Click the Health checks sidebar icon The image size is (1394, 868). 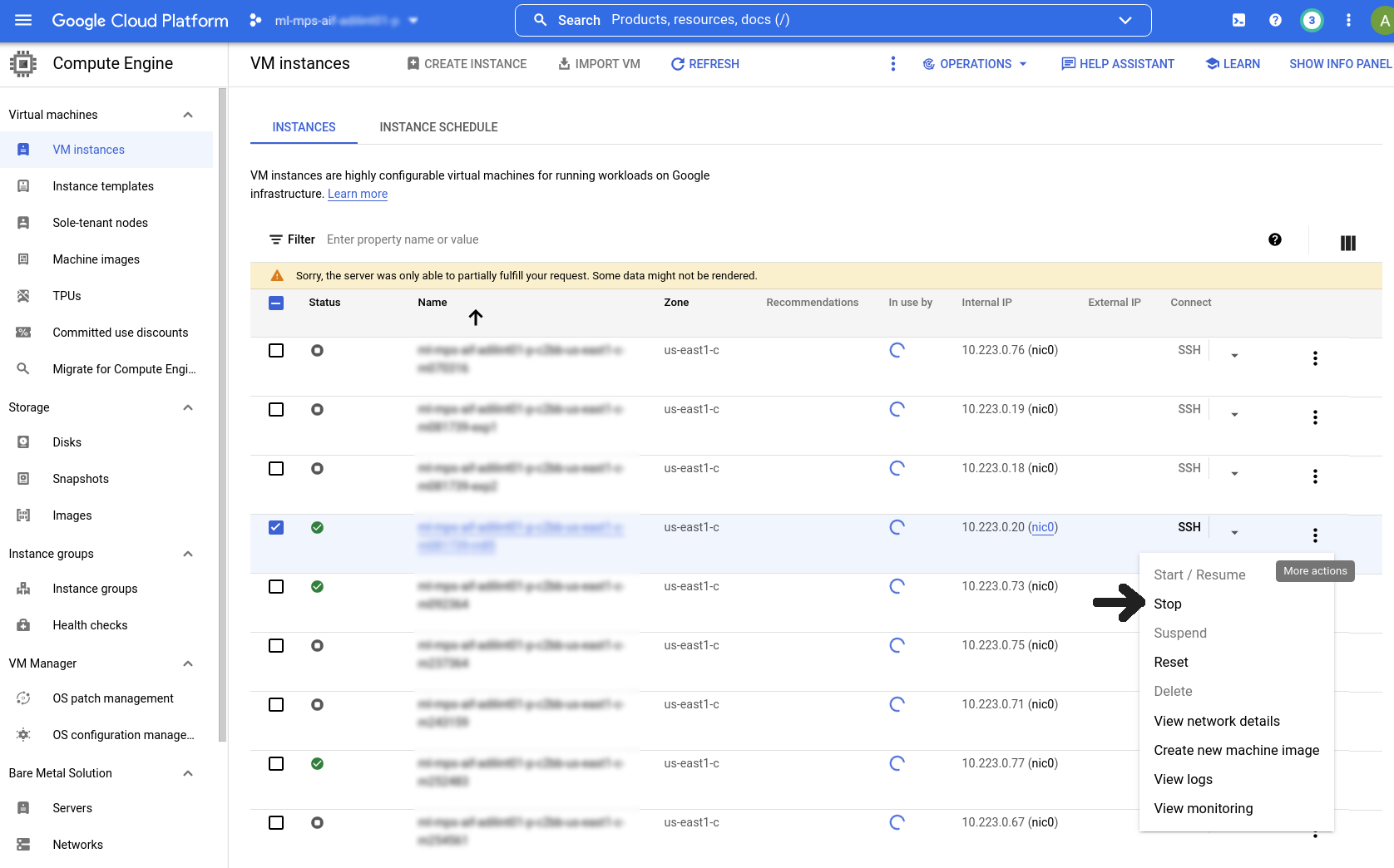23,625
